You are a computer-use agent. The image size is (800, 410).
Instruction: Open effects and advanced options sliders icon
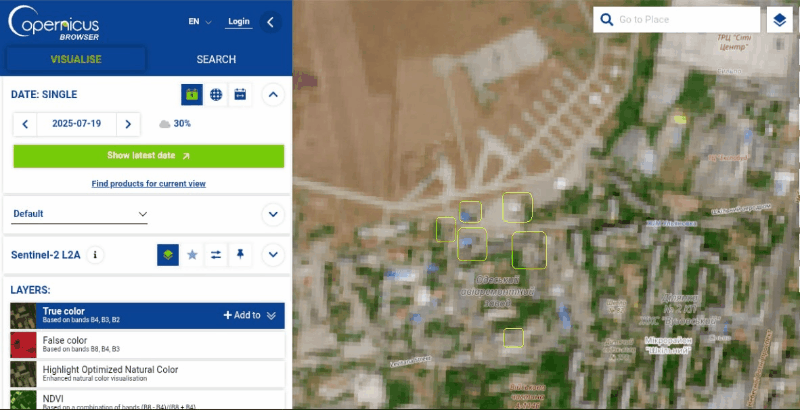point(216,254)
